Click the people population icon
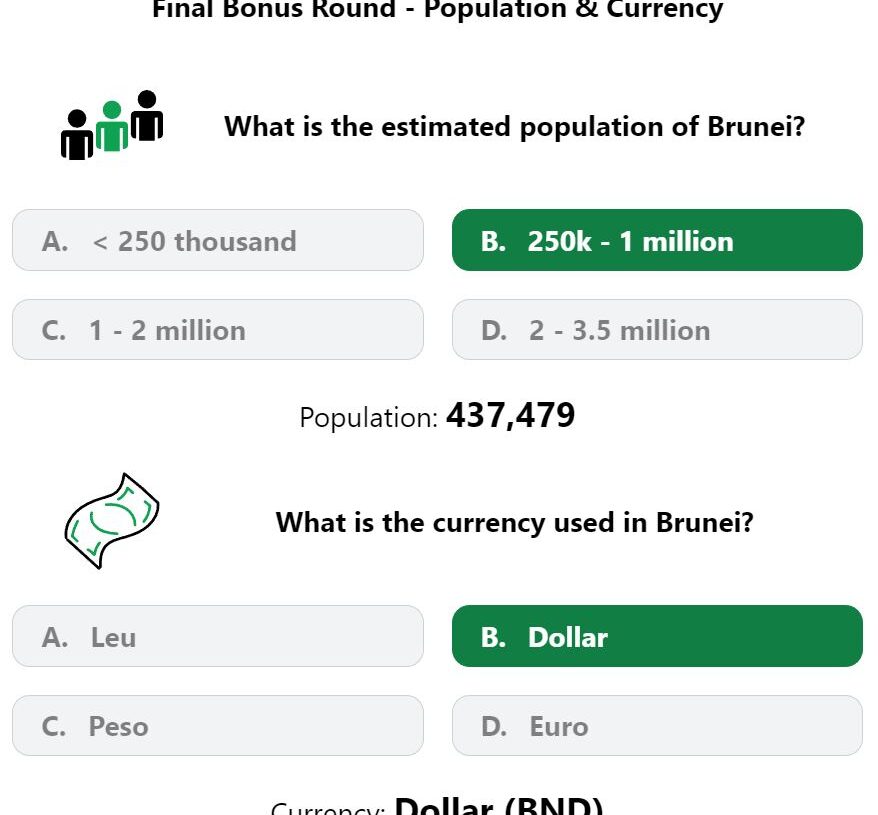The height and width of the screenshot is (815, 878). tap(112, 125)
